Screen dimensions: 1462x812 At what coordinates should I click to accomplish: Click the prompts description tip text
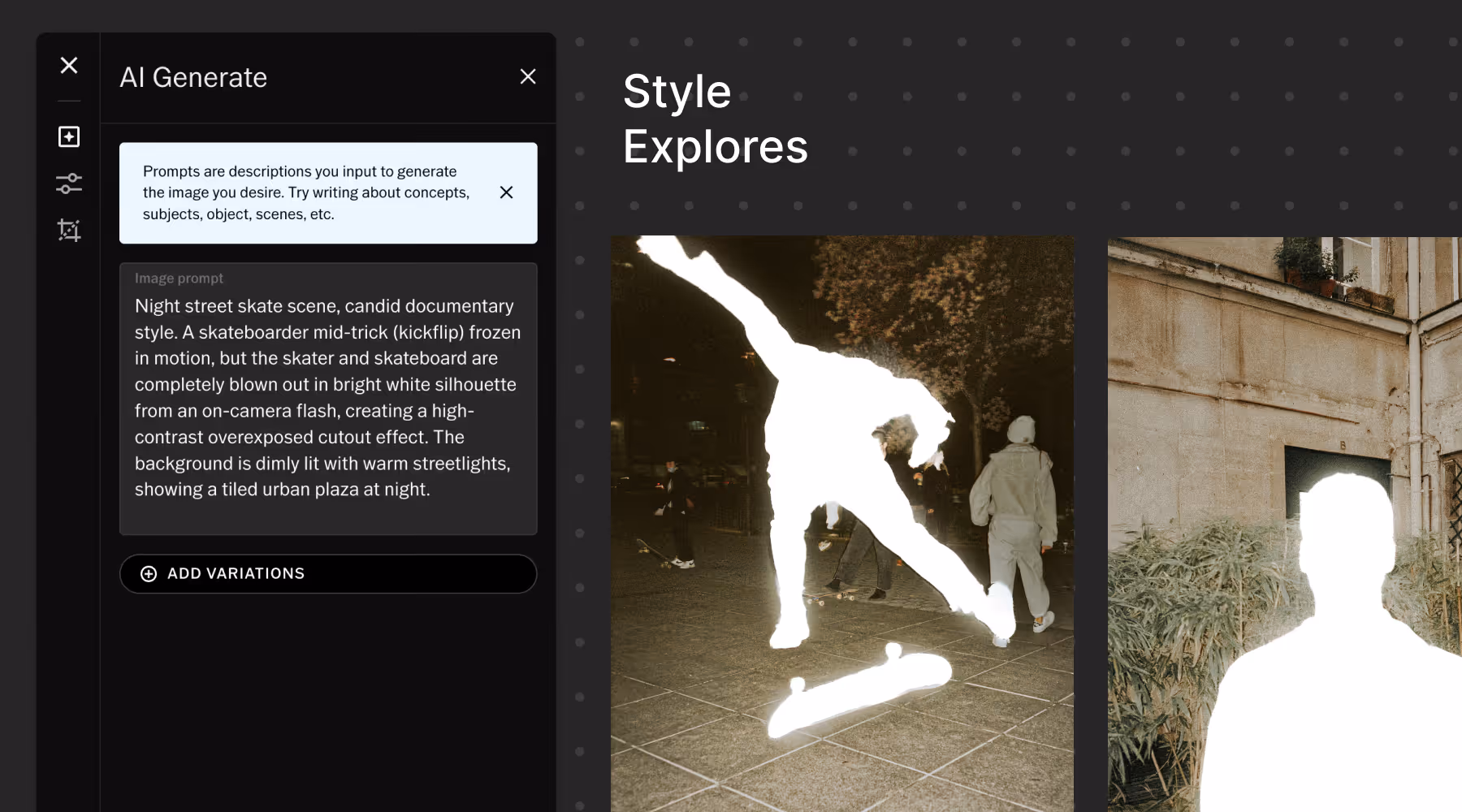[306, 192]
